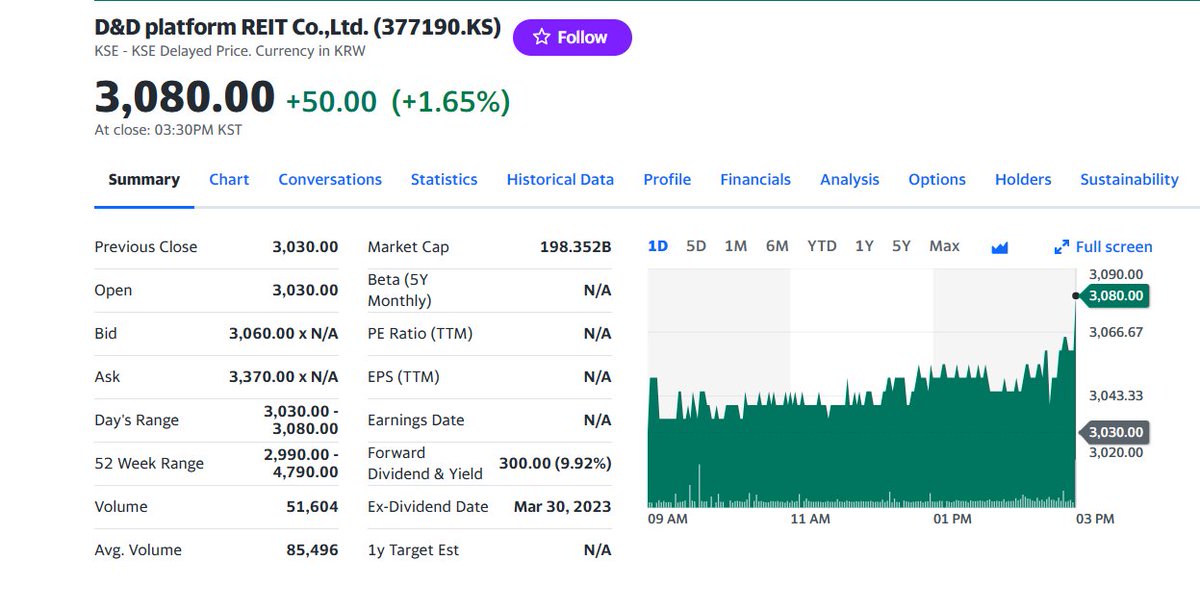Switch to the Analysis tab
Image resolution: width=1200 pixels, height=611 pixels.
[x=850, y=180]
